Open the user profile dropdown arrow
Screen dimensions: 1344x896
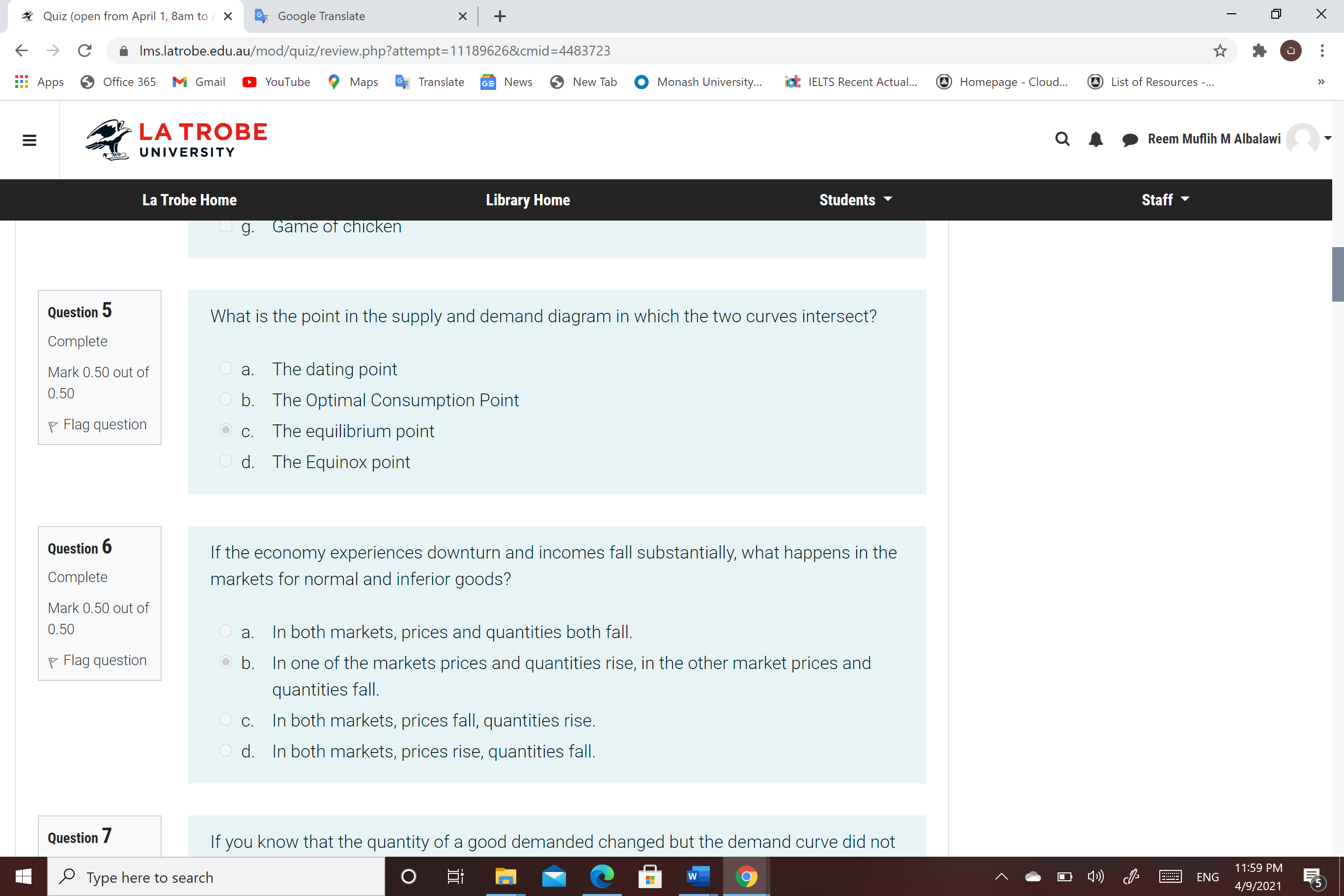pyautogui.click(x=1328, y=139)
